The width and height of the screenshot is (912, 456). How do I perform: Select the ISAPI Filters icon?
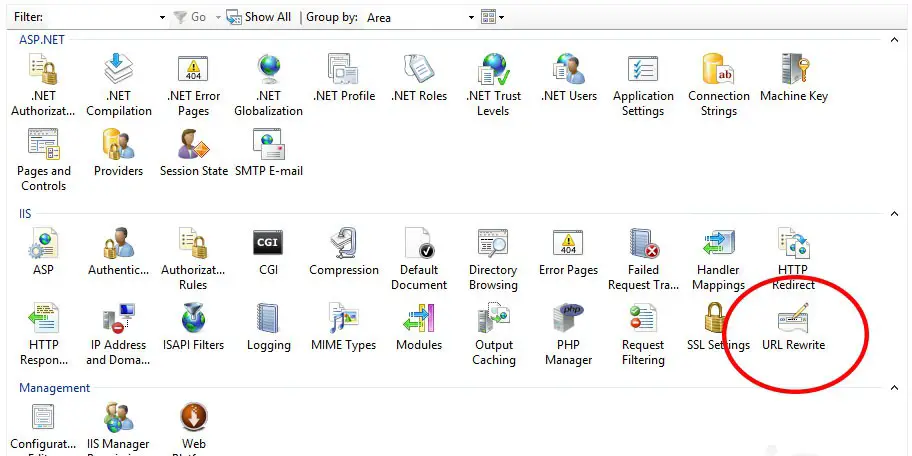pos(193,327)
